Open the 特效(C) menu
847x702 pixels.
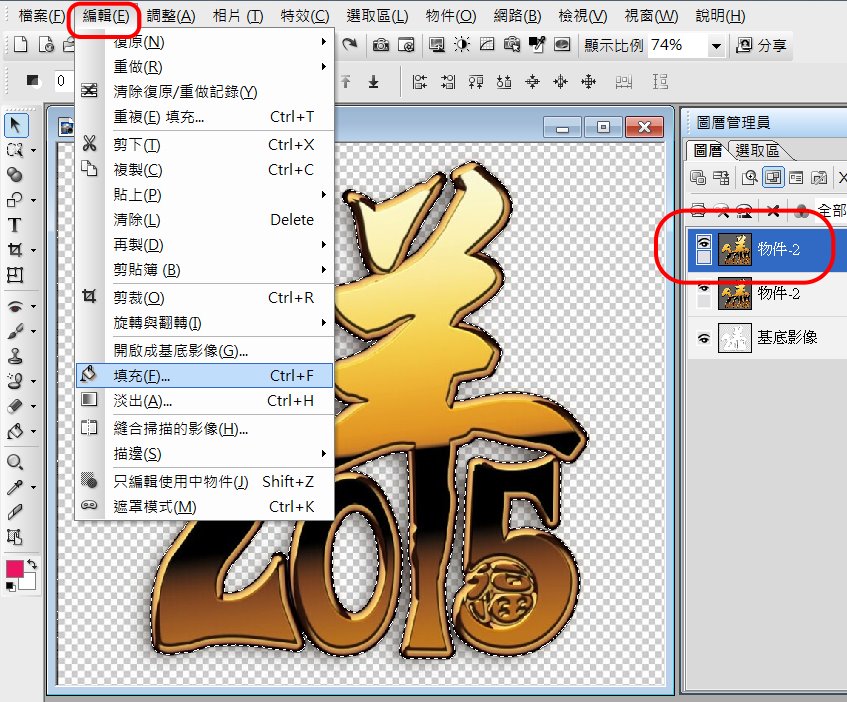305,16
